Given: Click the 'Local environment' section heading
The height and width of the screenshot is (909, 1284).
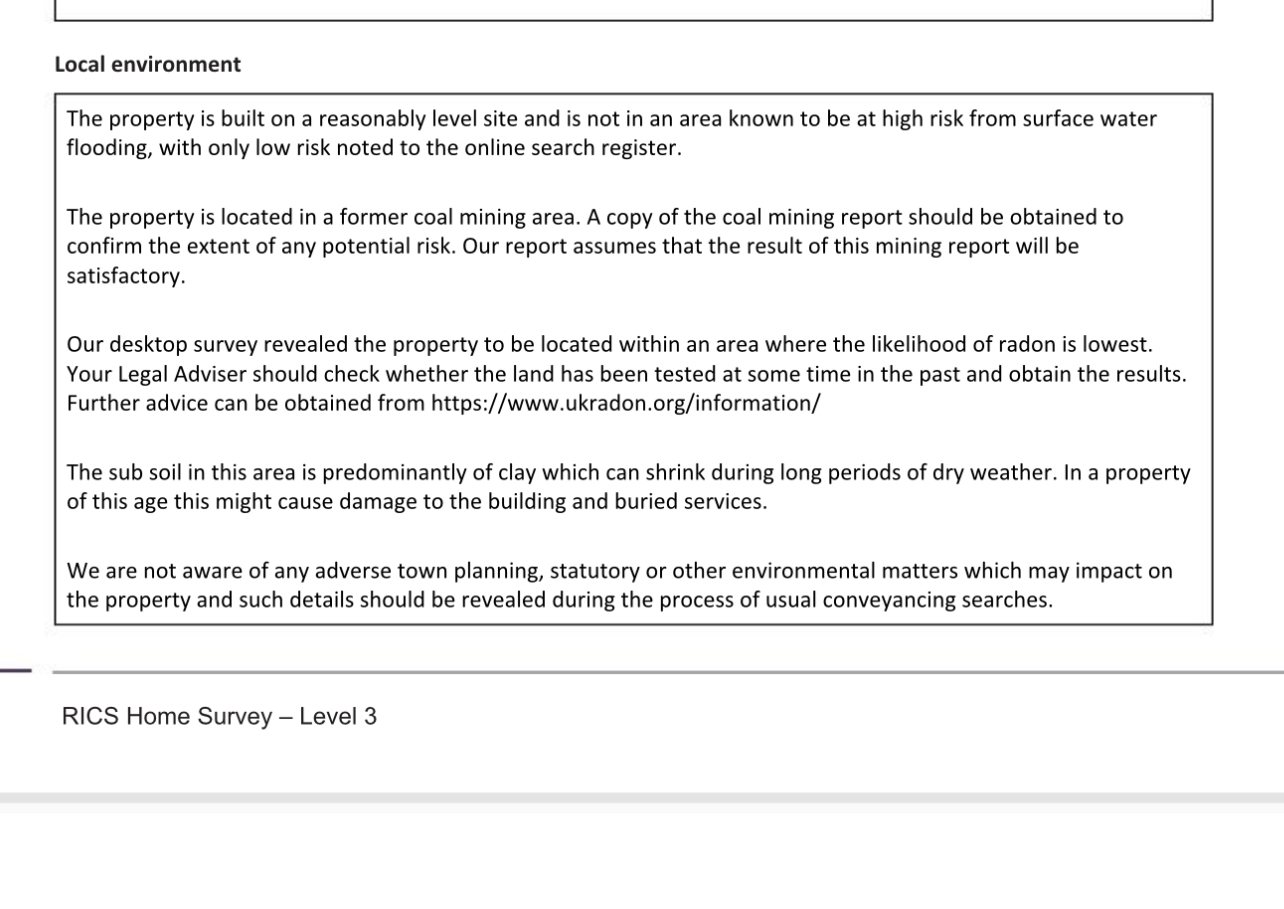Looking at the screenshot, I should [148, 65].
